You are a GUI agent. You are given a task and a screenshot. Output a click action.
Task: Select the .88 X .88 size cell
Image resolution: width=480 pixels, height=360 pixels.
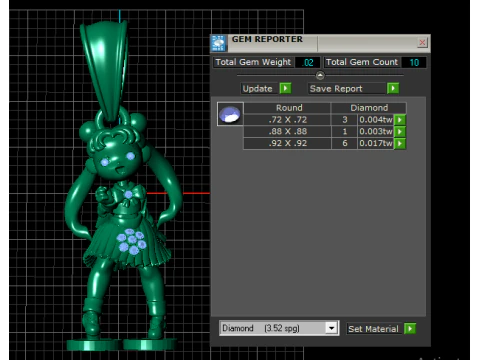coord(288,132)
